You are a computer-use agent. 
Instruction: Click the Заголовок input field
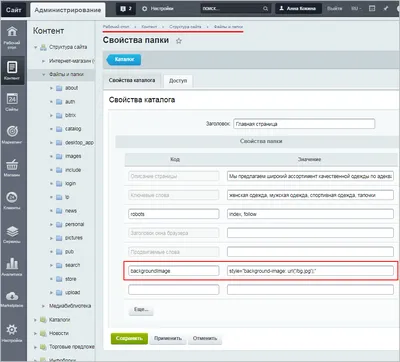click(x=304, y=124)
